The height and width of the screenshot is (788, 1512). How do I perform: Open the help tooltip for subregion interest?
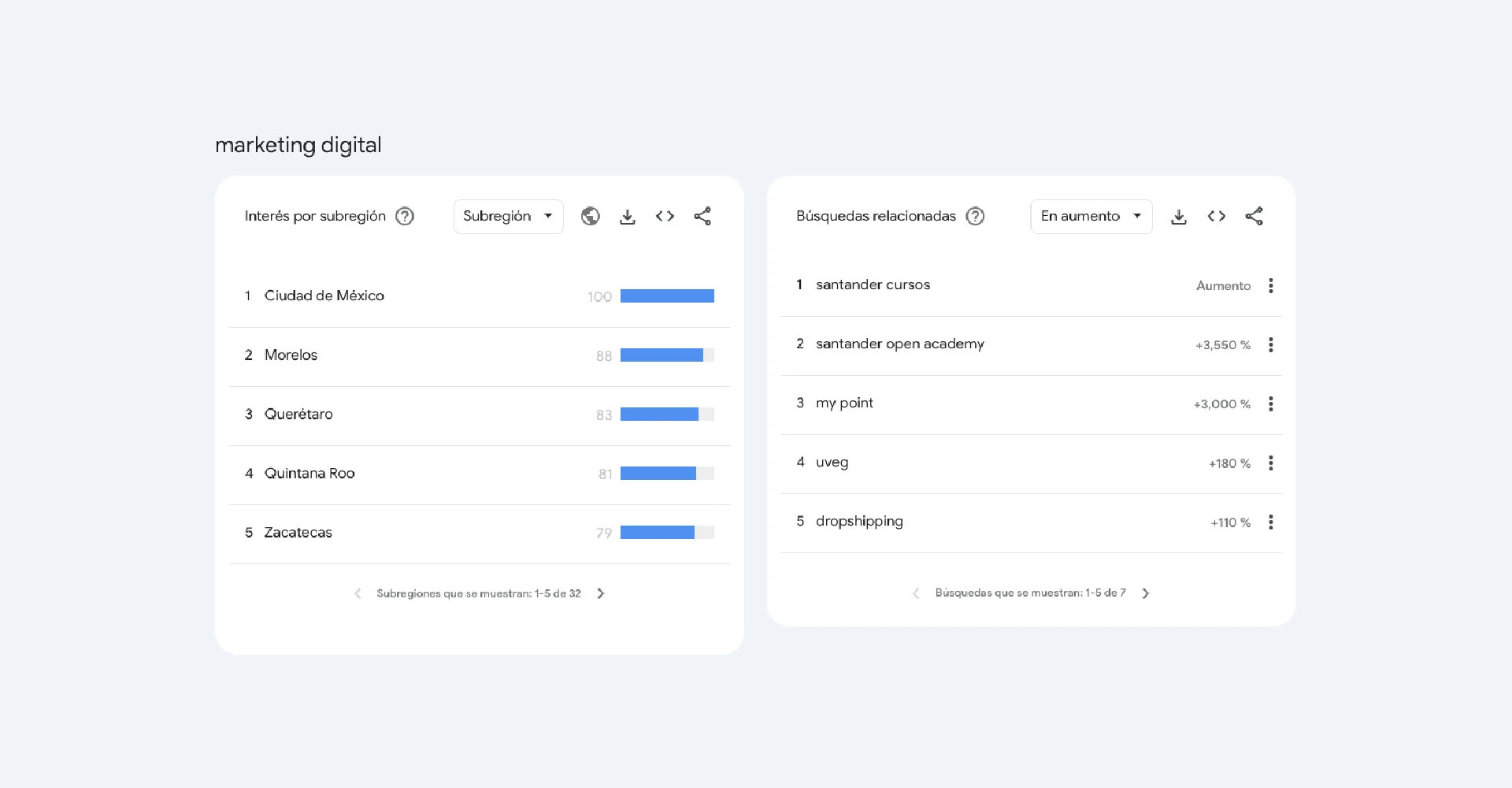(x=404, y=216)
